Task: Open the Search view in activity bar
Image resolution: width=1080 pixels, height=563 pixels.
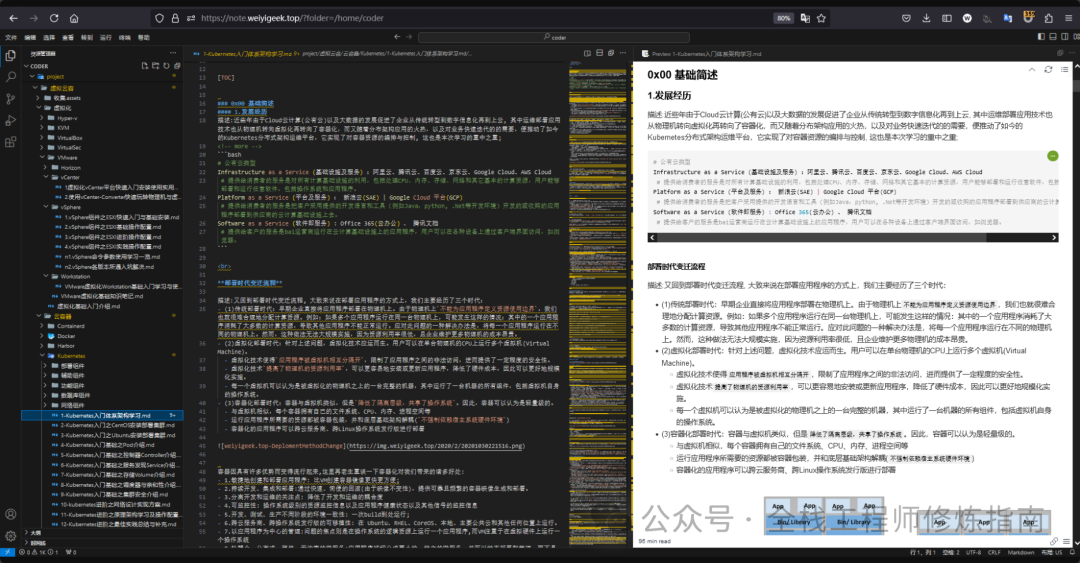Action: tap(10, 77)
